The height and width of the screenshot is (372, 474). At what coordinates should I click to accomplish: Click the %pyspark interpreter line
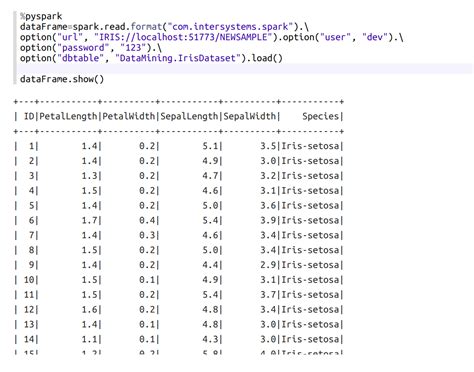(x=41, y=16)
